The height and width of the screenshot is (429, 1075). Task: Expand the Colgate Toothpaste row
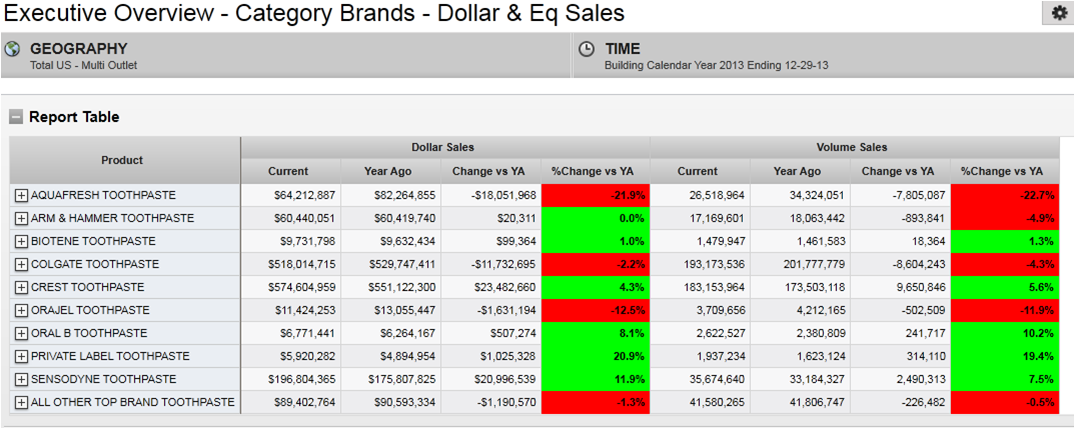[22, 264]
